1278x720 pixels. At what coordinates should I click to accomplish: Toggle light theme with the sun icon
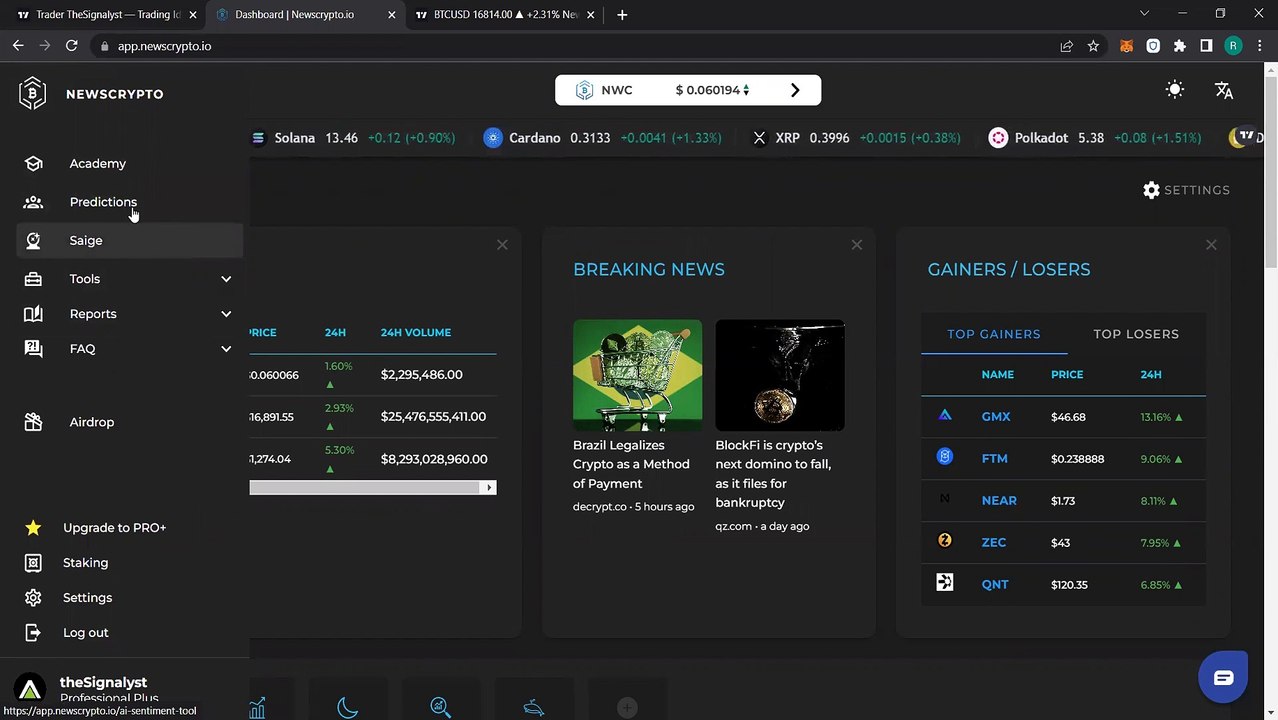pos(1175,90)
